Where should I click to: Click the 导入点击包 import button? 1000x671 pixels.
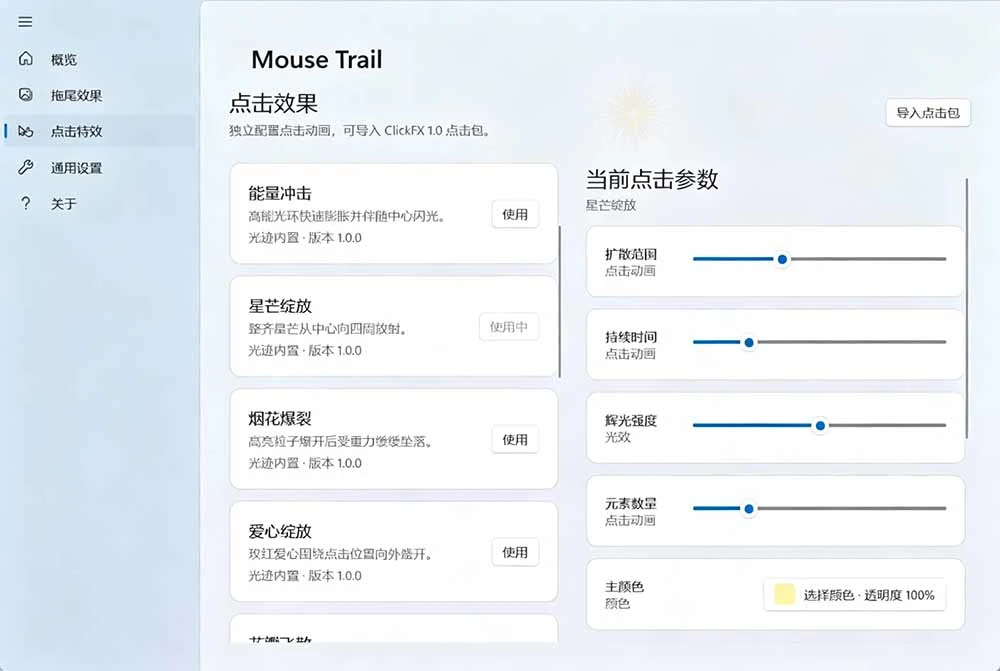(x=928, y=113)
